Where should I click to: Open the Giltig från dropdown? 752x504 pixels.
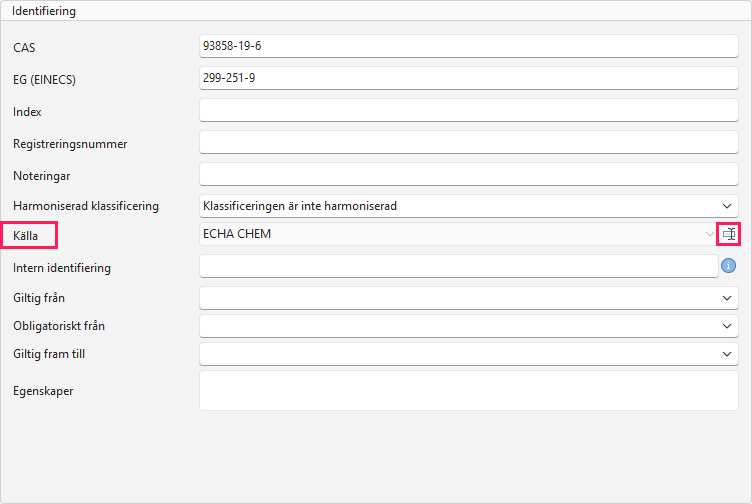click(727, 298)
